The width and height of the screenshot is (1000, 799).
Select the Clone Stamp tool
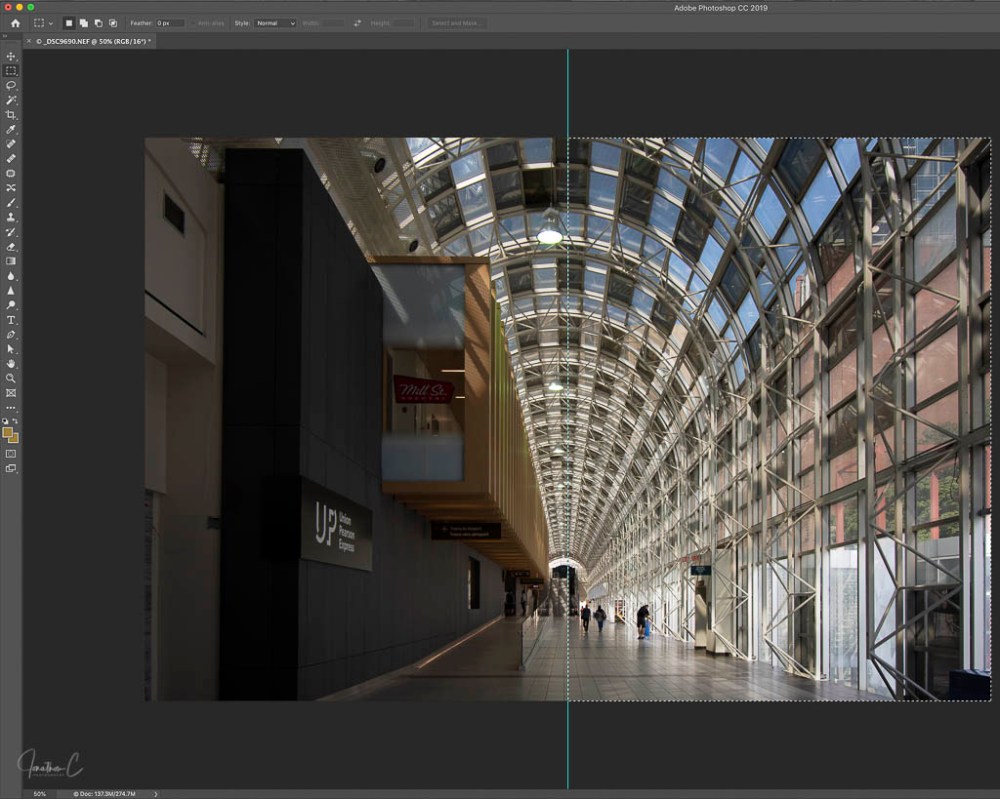tap(11, 217)
